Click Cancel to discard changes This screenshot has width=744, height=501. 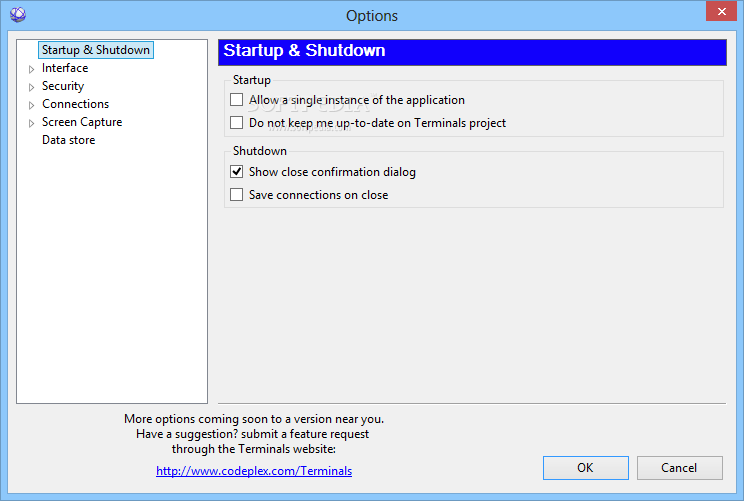tap(679, 468)
